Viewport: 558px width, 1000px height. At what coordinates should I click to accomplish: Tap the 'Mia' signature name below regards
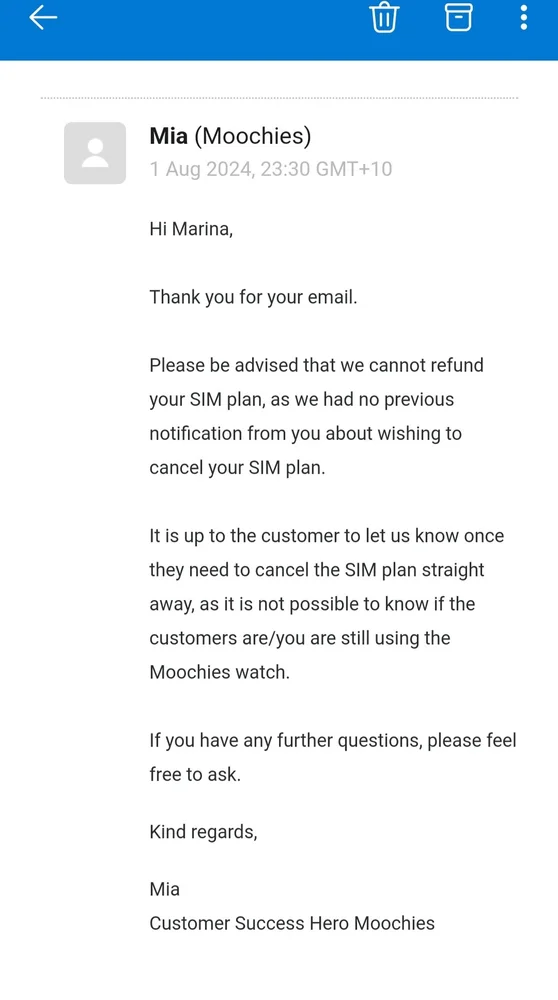165,889
